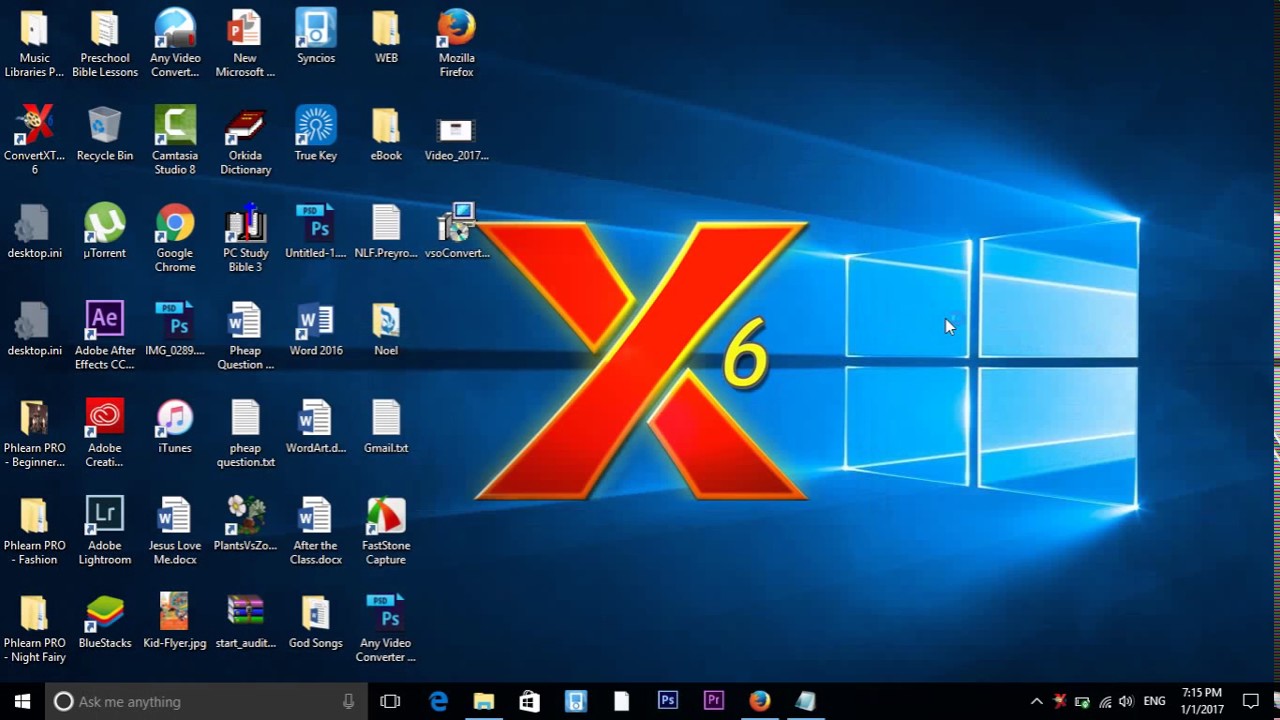Switch the ENG input language indicator
The height and width of the screenshot is (720, 1280).
1154,701
